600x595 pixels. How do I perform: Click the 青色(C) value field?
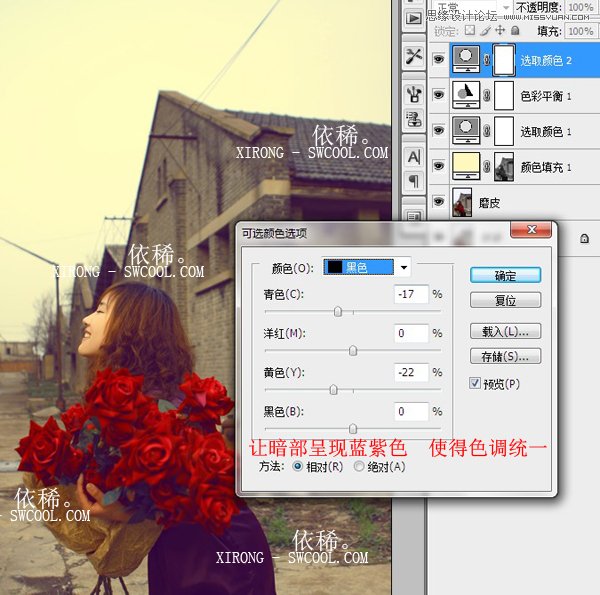[x=411, y=294]
